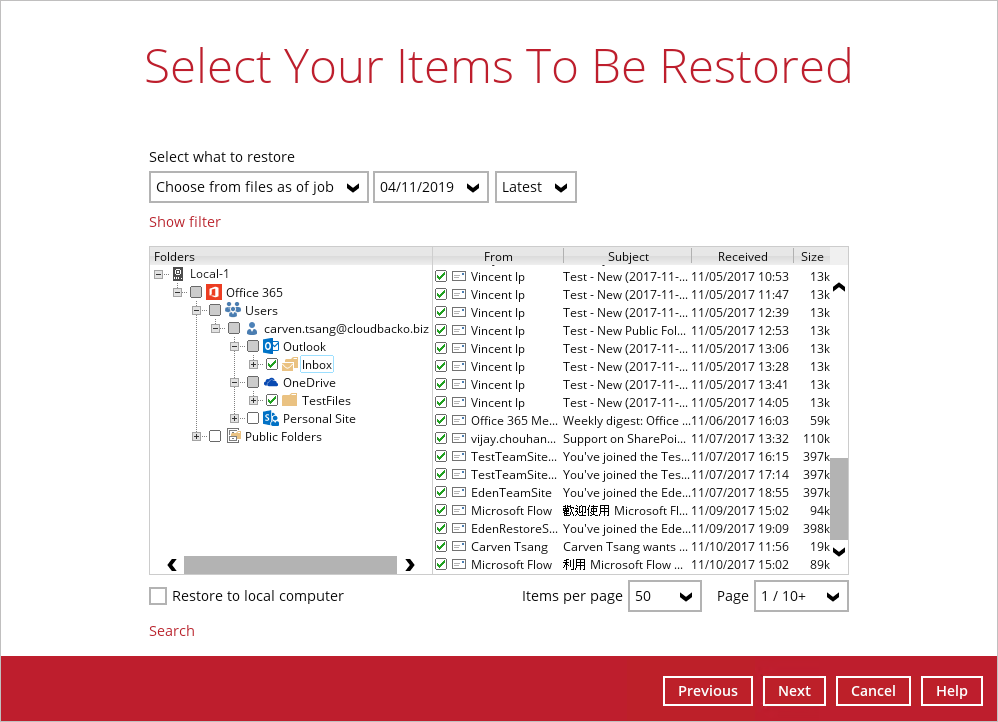This screenshot has height=722, width=998.
Task: Click the Local-1 server icon
Action: (x=178, y=274)
